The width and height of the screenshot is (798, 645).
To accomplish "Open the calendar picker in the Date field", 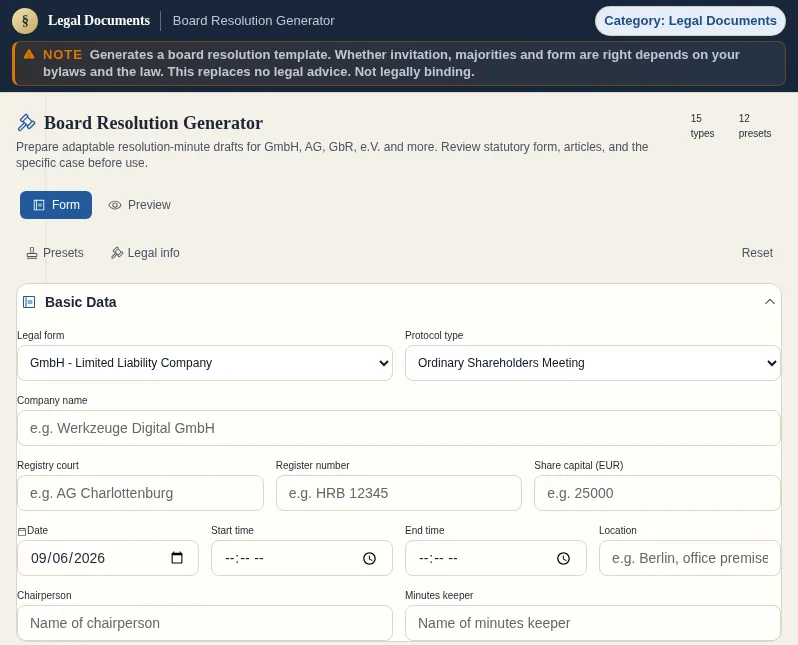I will [177, 558].
